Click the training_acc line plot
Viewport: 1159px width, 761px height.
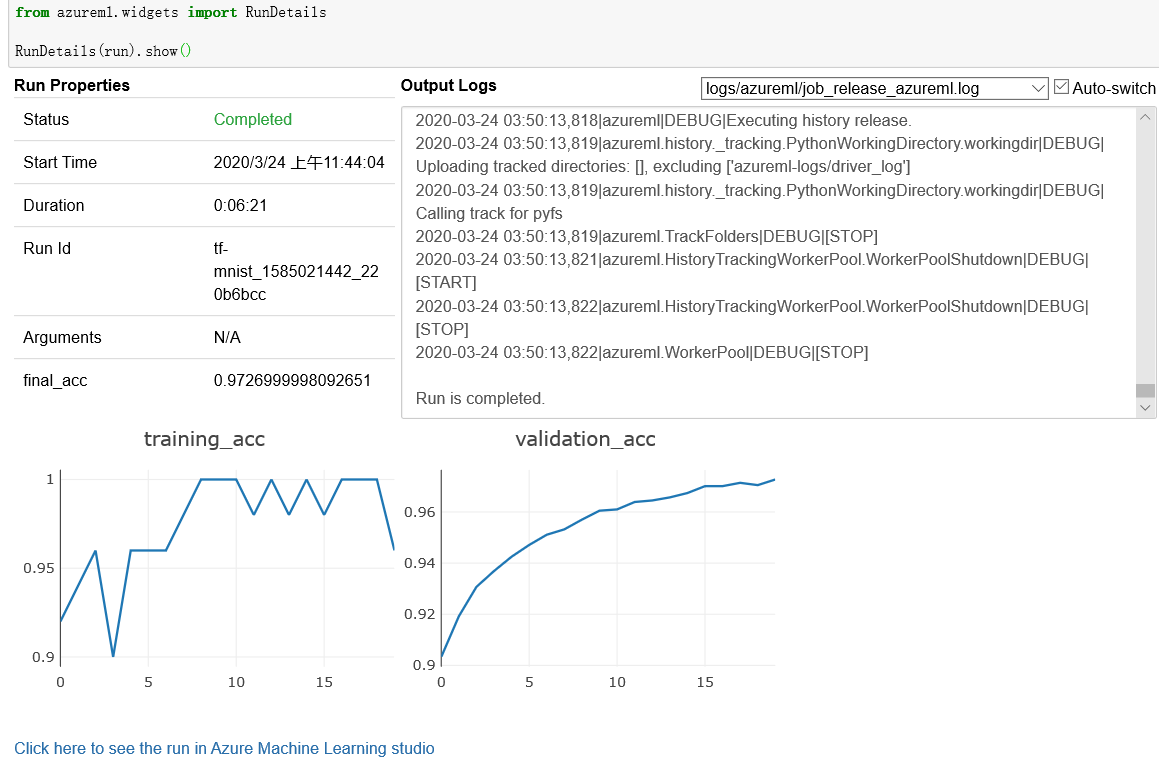pyautogui.click(x=227, y=567)
